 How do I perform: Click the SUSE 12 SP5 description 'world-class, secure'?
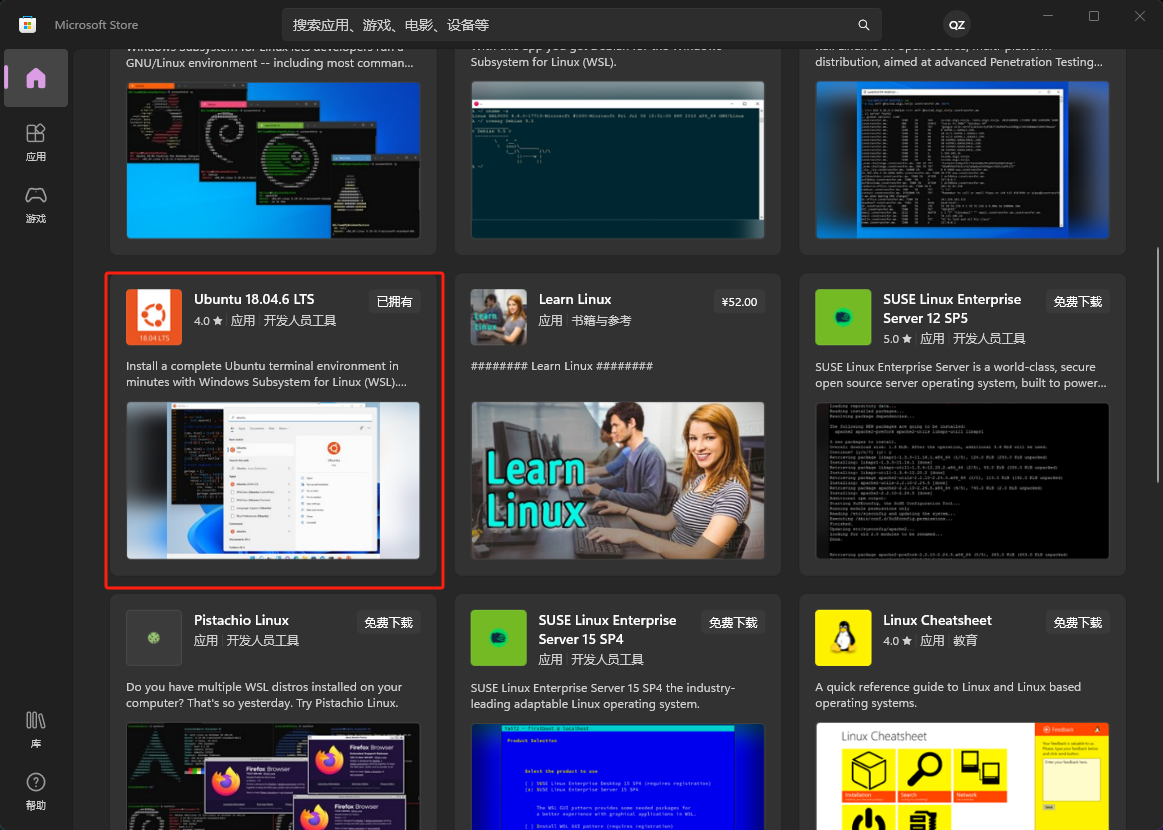961,375
